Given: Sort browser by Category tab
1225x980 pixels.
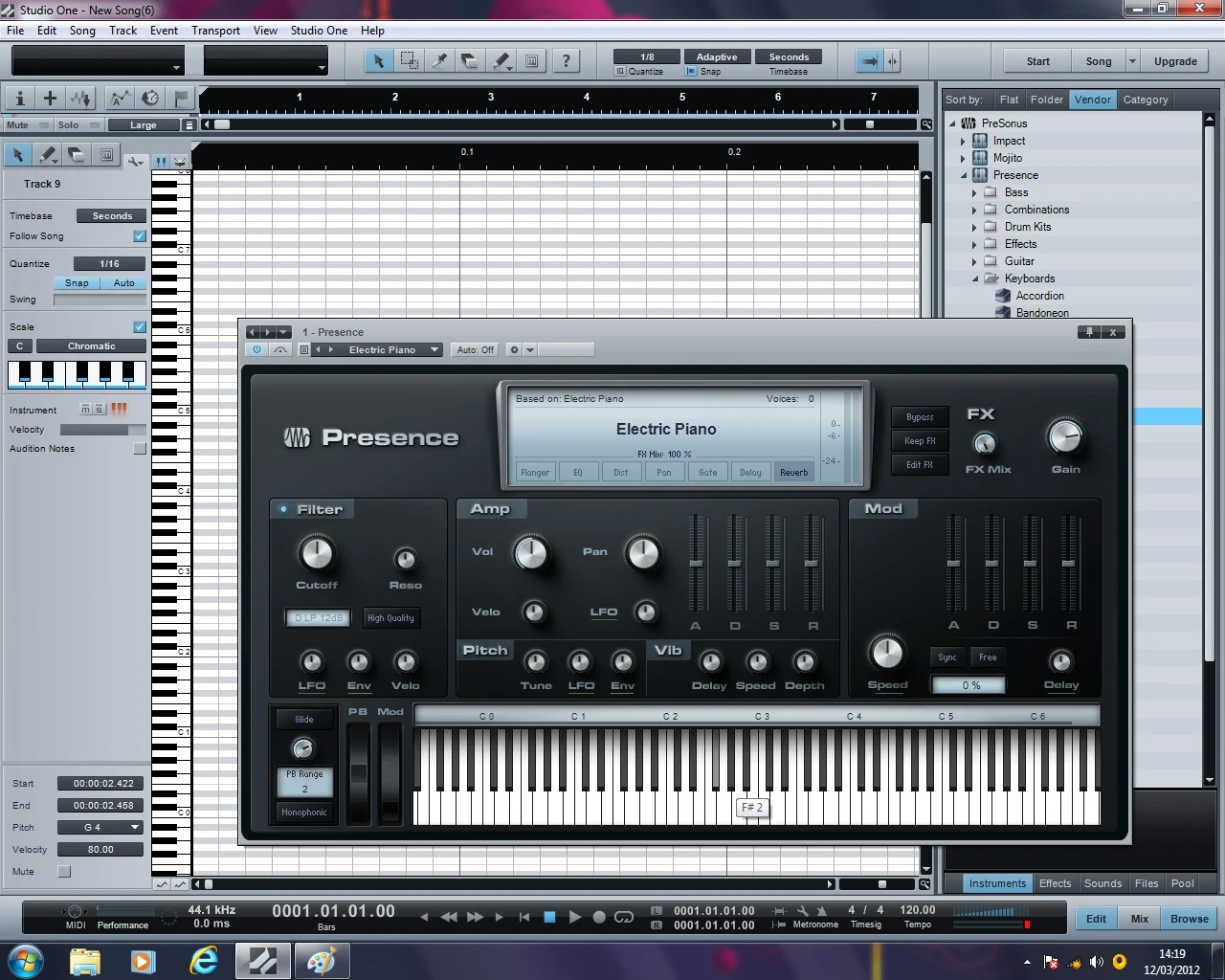Looking at the screenshot, I should (1146, 100).
